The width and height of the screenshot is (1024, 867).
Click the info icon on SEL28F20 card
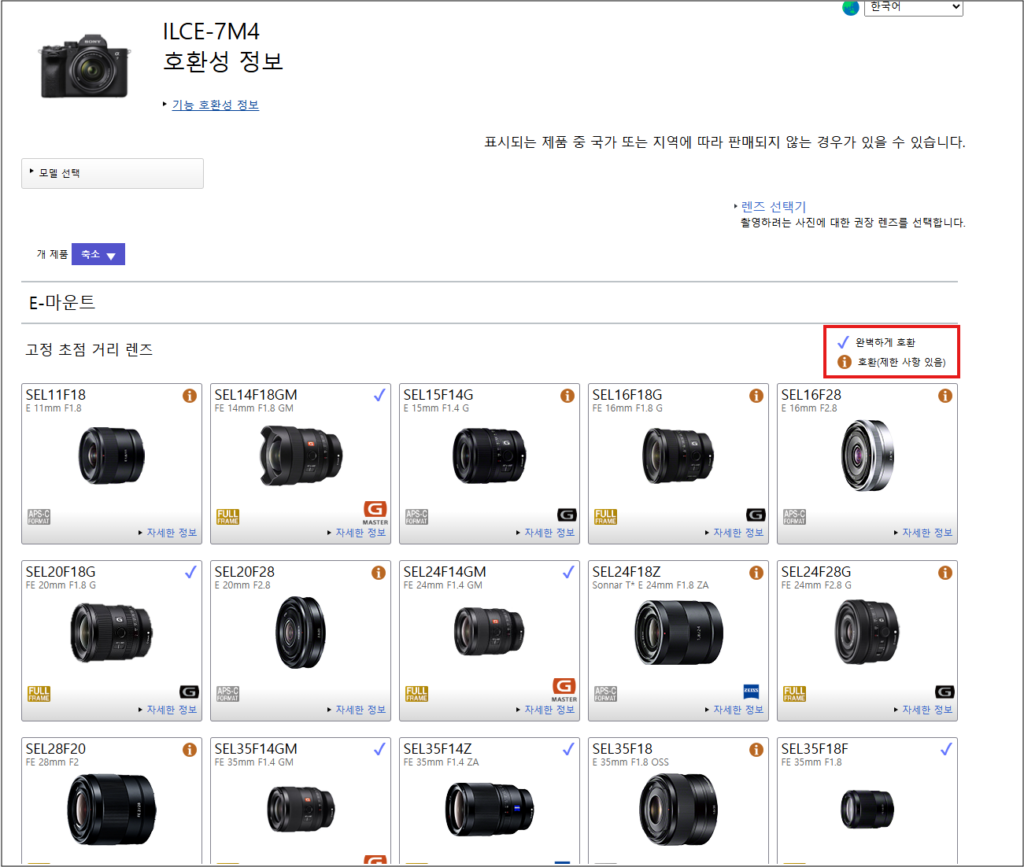coord(189,749)
